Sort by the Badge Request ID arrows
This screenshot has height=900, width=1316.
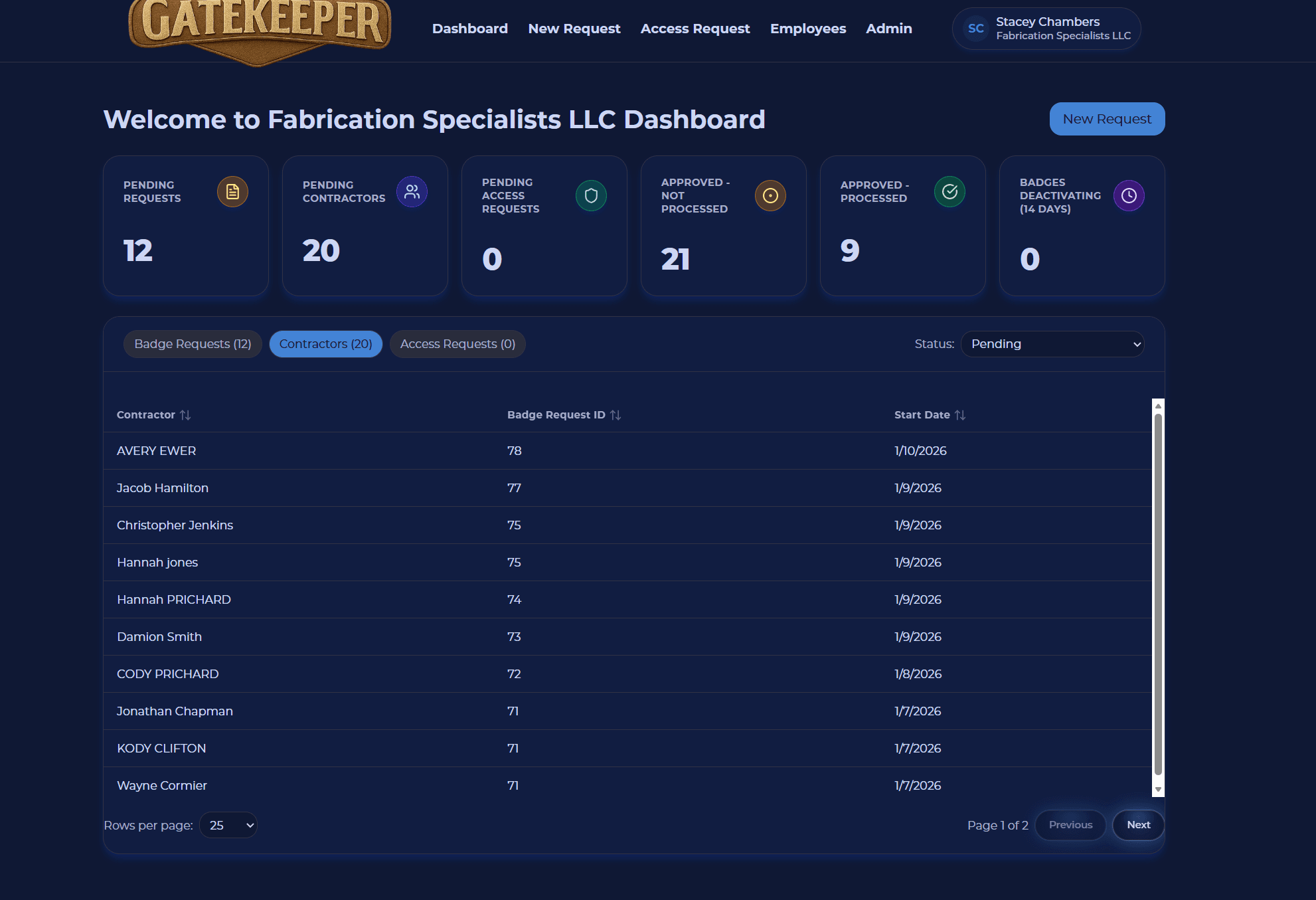pos(616,415)
